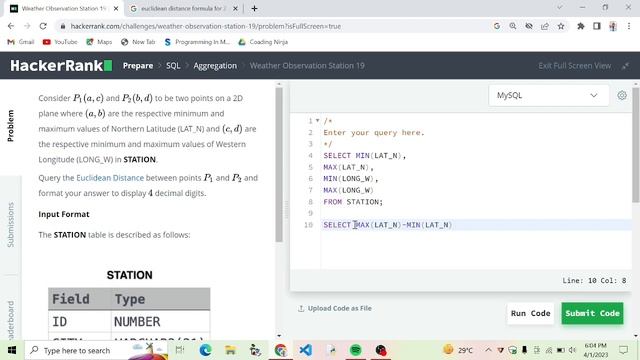This screenshot has height=360, width=640.
Task: Click the share page icon
Action: pyautogui.click(x=545, y=26)
